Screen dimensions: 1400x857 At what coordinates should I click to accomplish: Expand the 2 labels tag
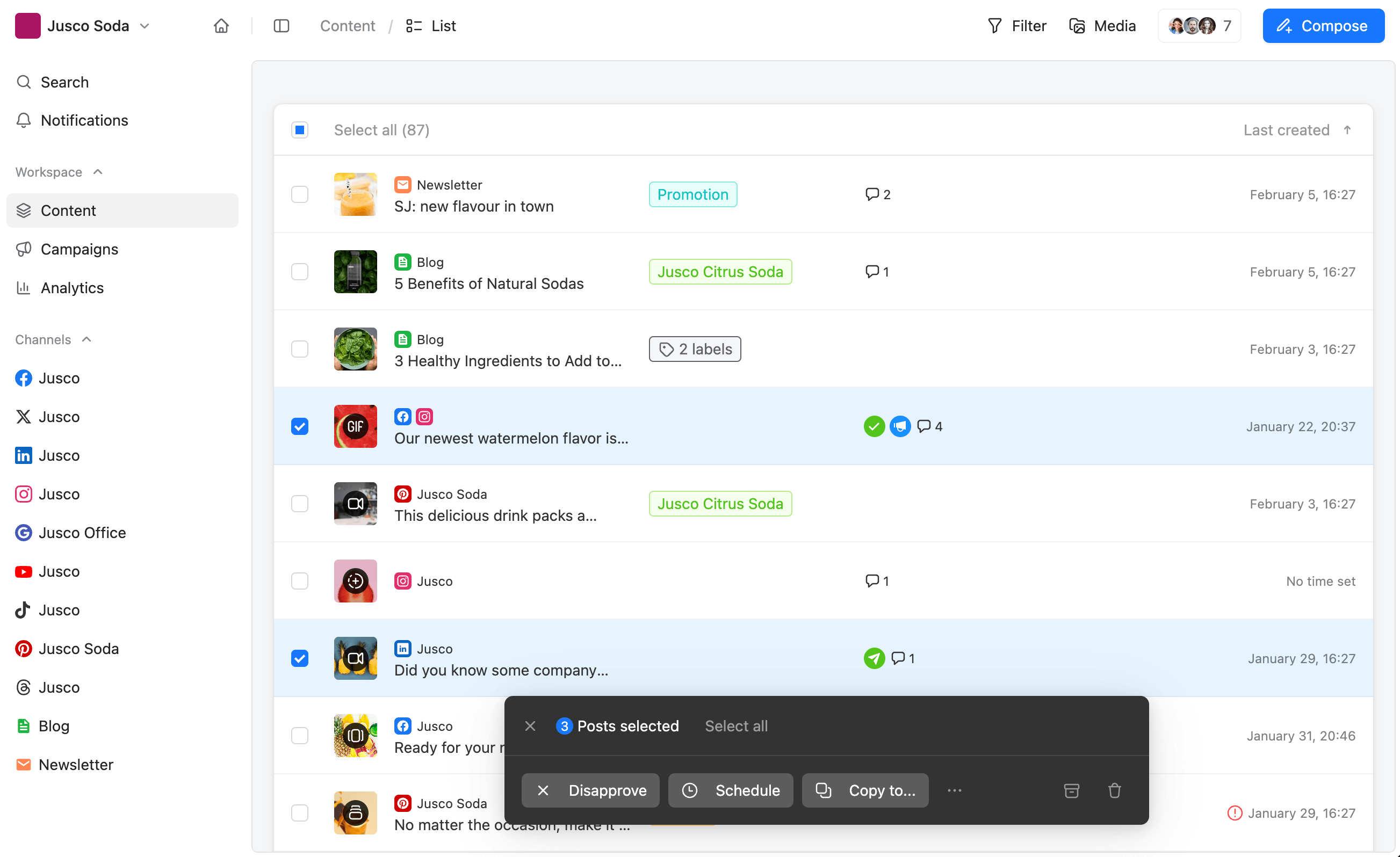pos(694,348)
